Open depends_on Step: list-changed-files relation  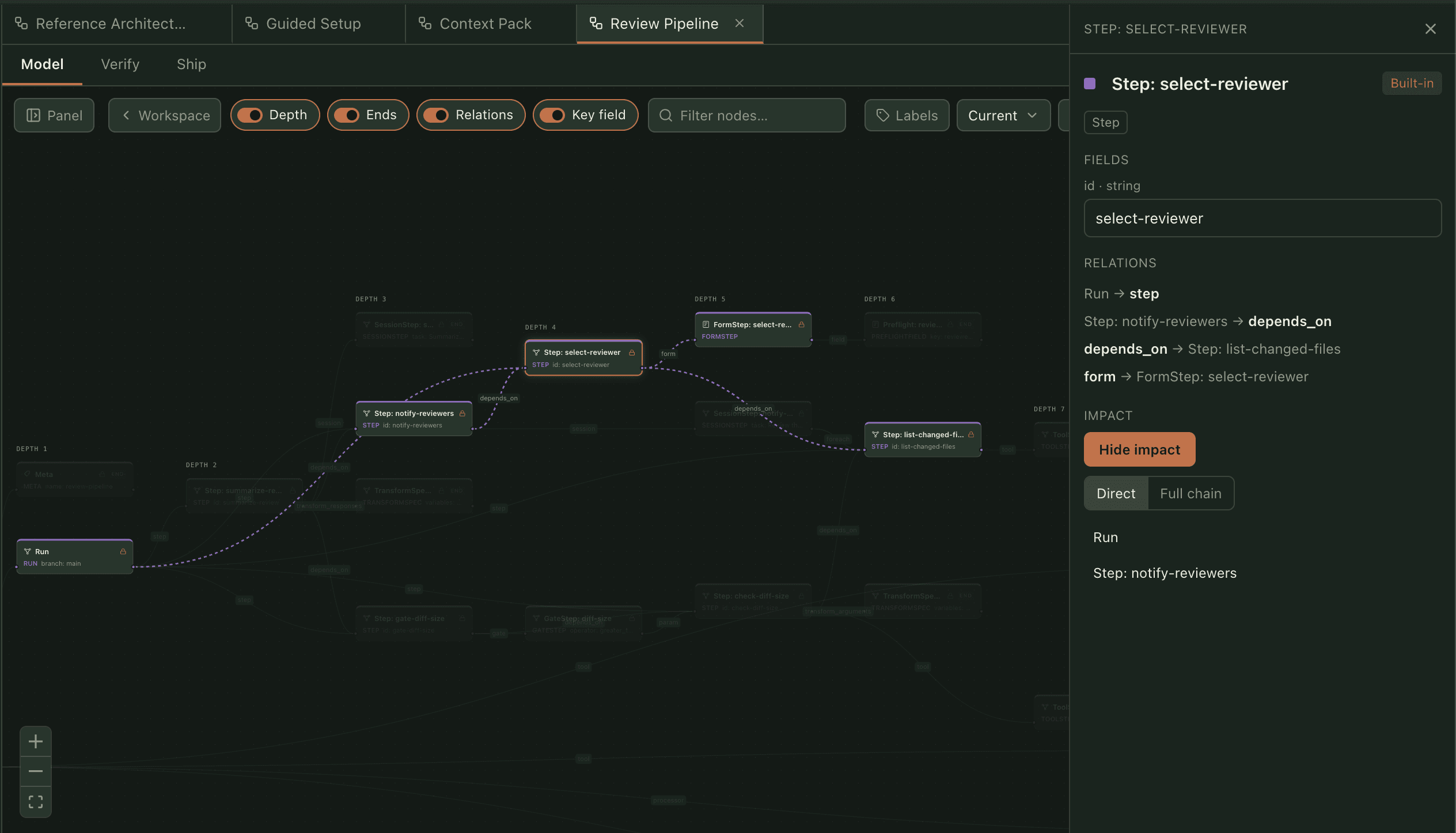1212,349
